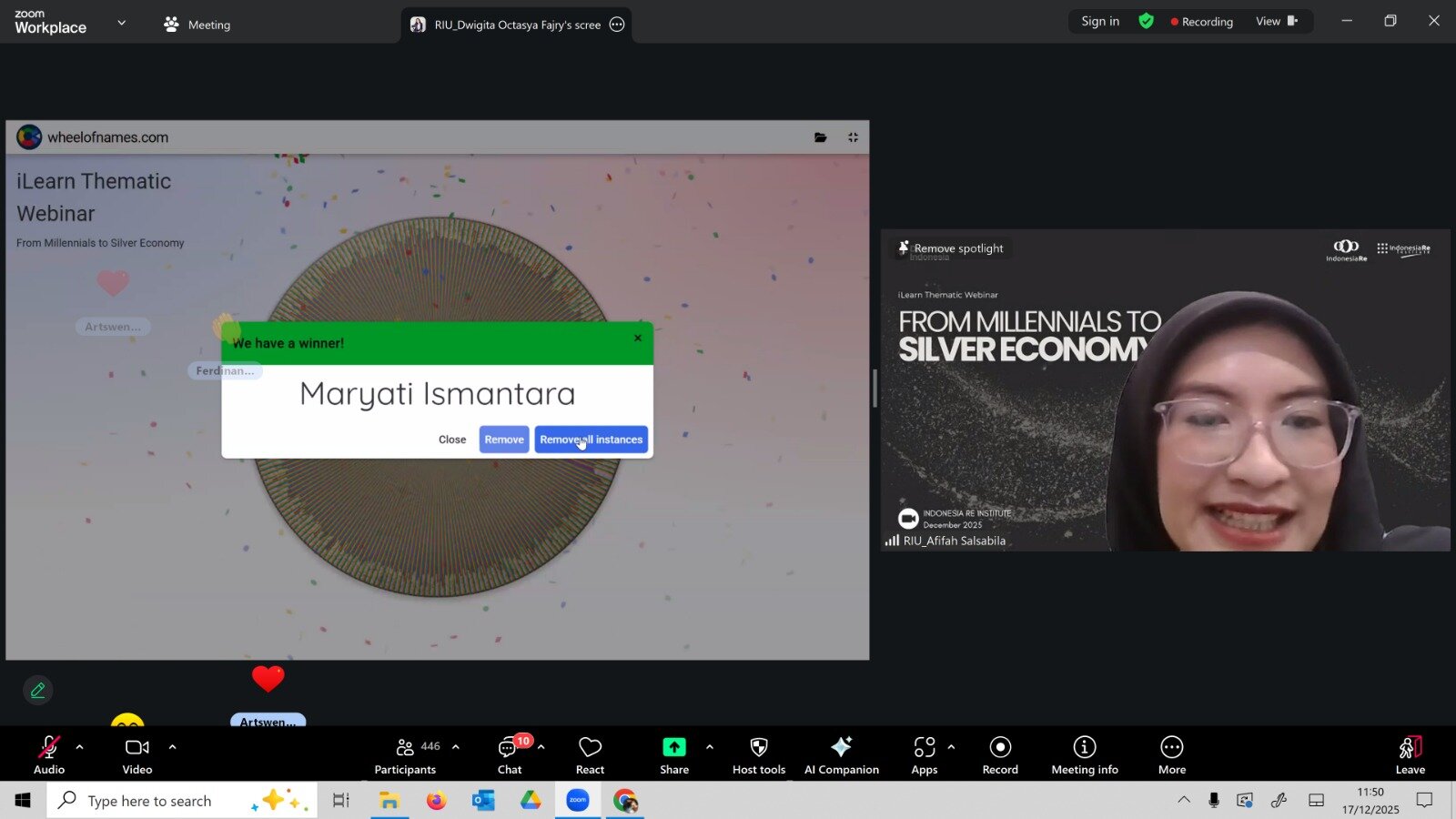Image resolution: width=1456 pixels, height=819 pixels.
Task: Open the View layout menu
Action: pos(1276,22)
